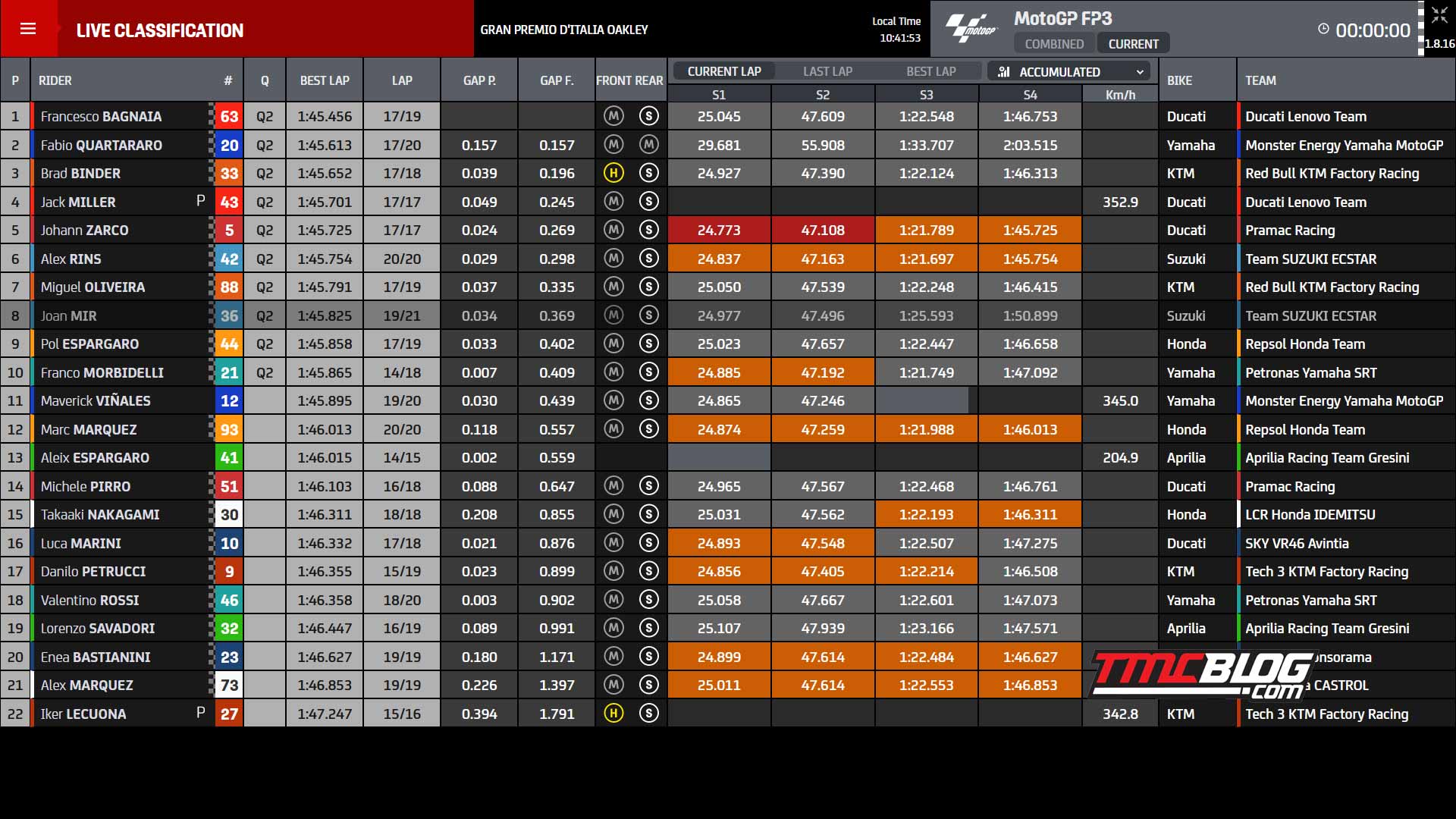Click Alex Rins' front tyre M icon

click(613, 259)
